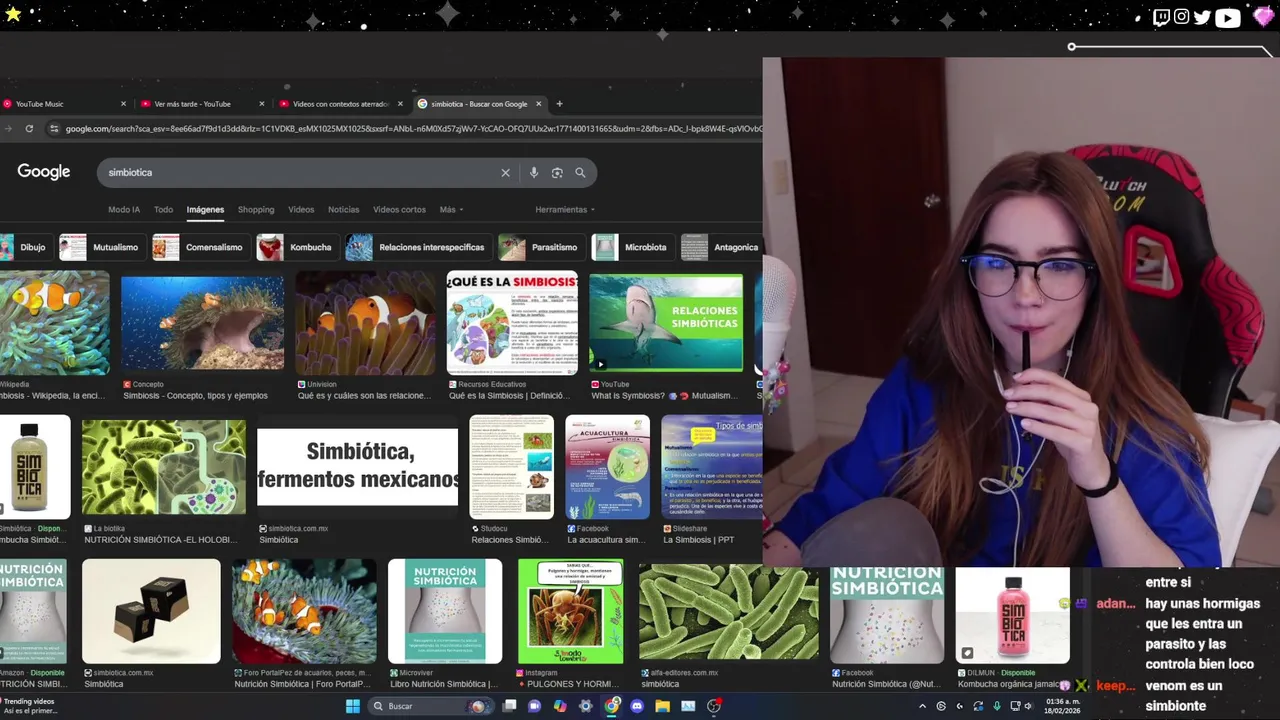Select the Todo search tab
This screenshot has width=1280, height=720.
click(163, 210)
